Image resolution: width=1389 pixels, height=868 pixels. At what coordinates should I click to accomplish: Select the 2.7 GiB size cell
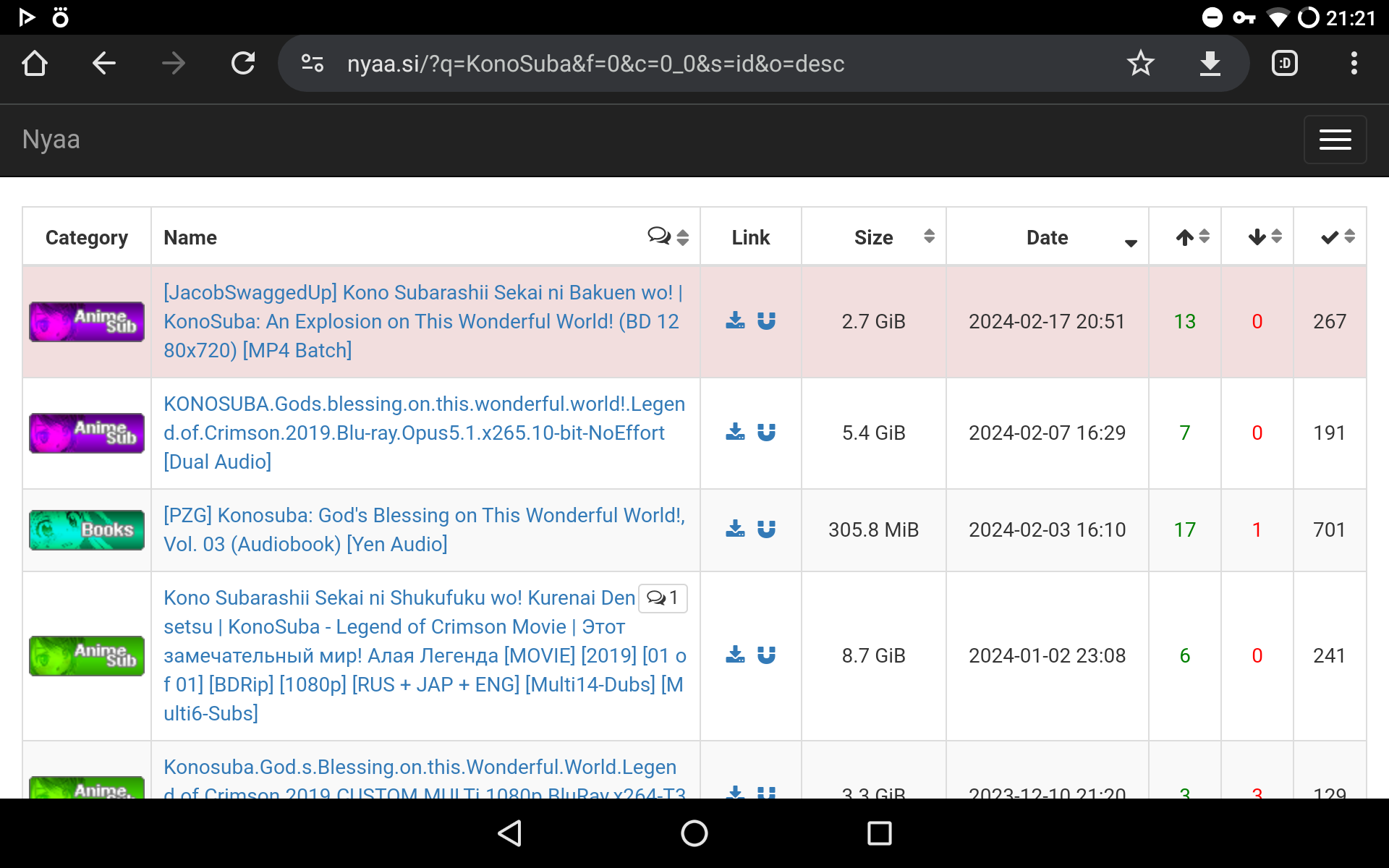874,321
